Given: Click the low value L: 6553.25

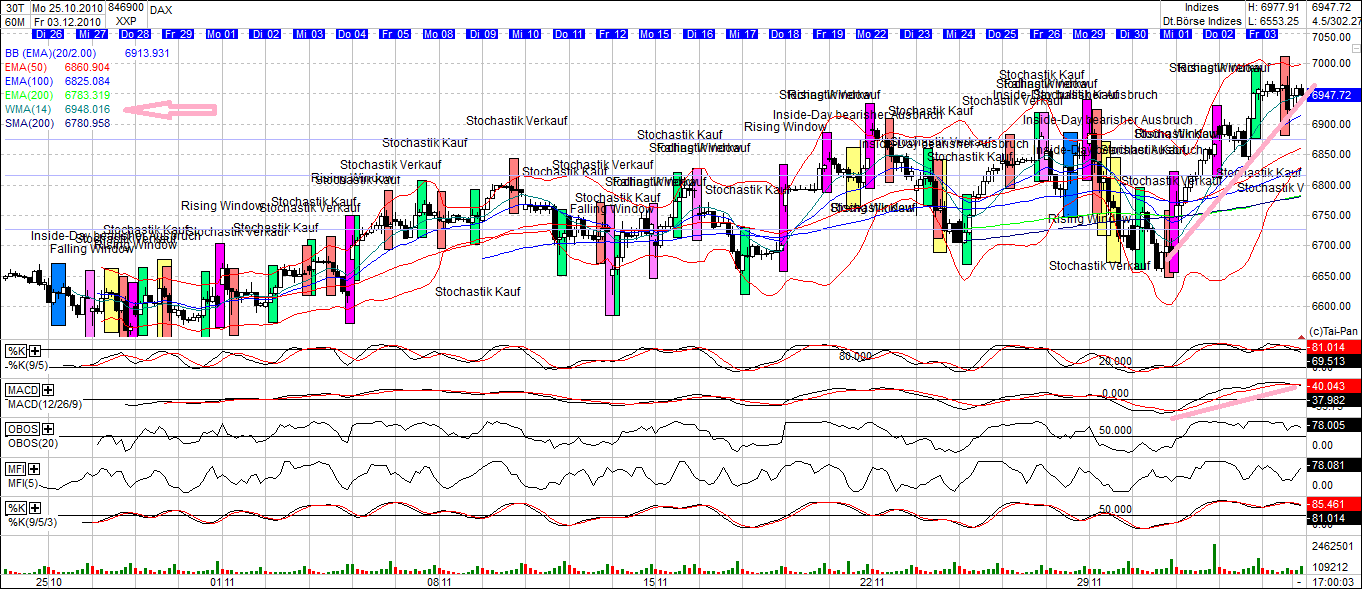Looking at the screenshot, I should coord(1273,20).
